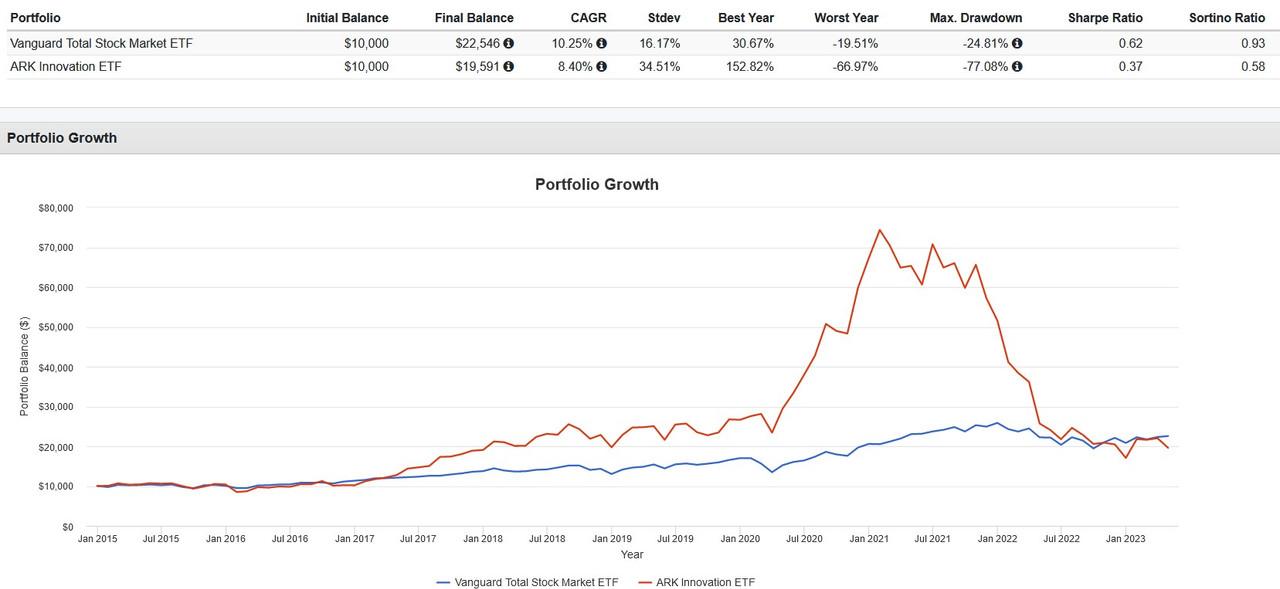Select the Worst Year column header

click(x=846, y=17)
